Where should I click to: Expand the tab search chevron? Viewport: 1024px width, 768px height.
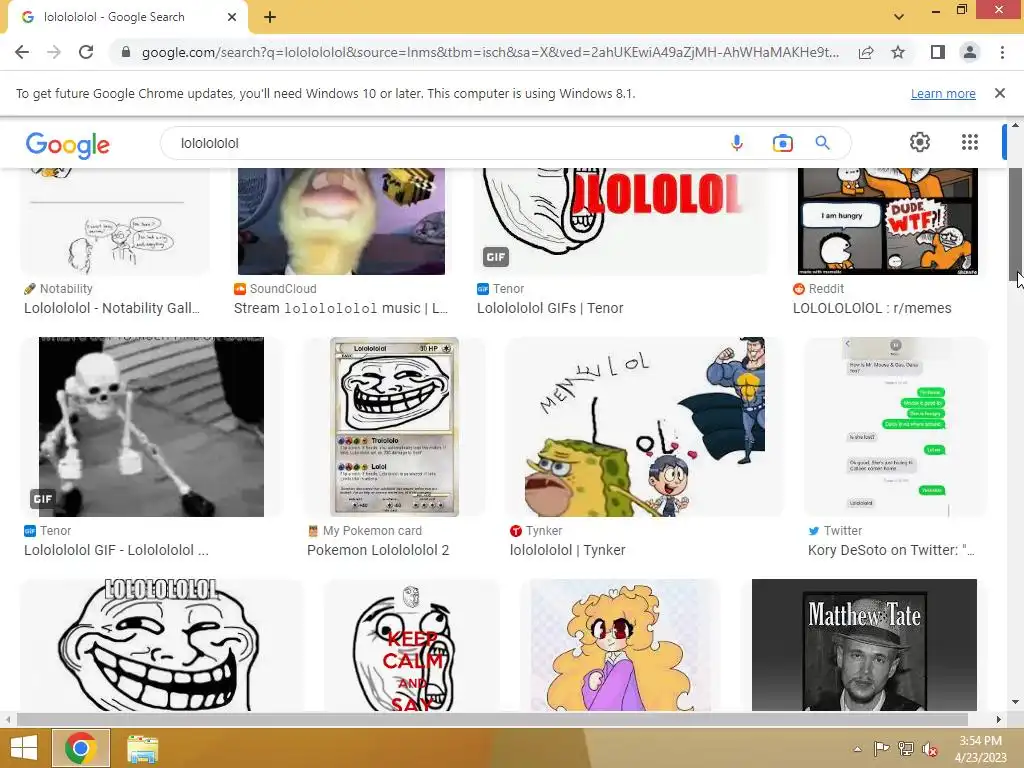pyautogui.click(x=899, y=17)
